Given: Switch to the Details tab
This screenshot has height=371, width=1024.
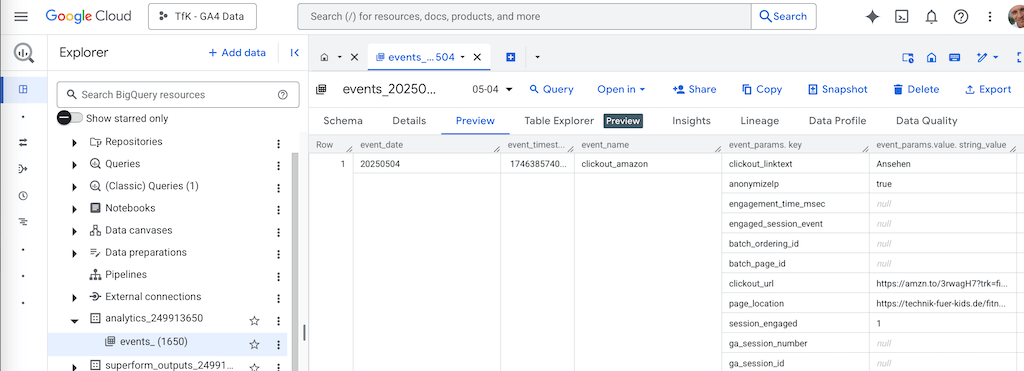Looking at the screenshot, I should tap(409, 121).
